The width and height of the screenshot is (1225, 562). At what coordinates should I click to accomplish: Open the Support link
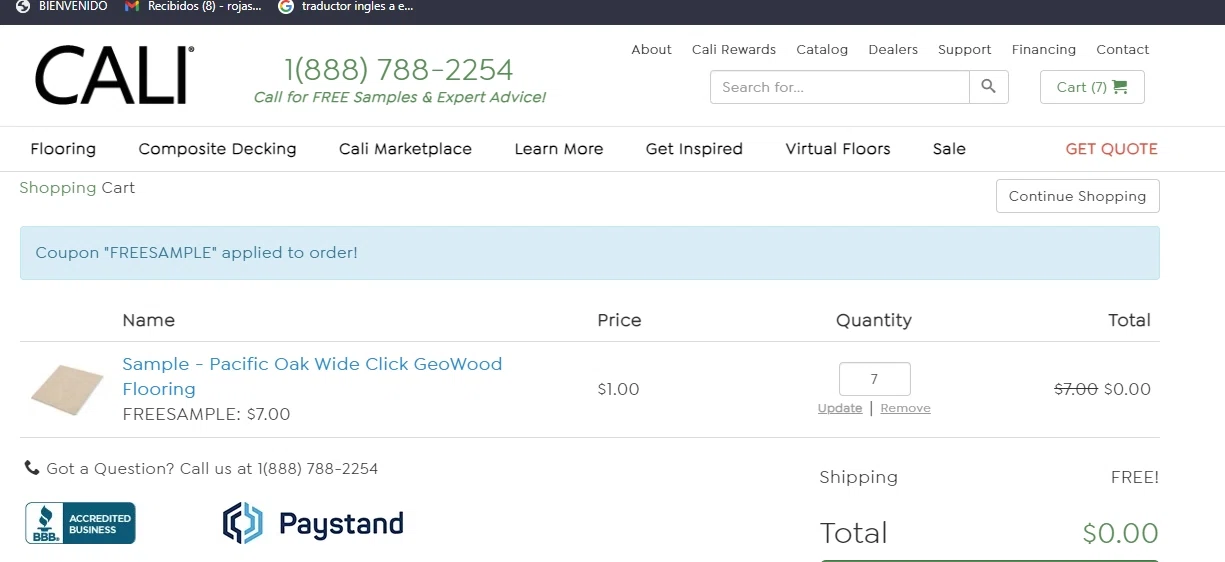965,49
